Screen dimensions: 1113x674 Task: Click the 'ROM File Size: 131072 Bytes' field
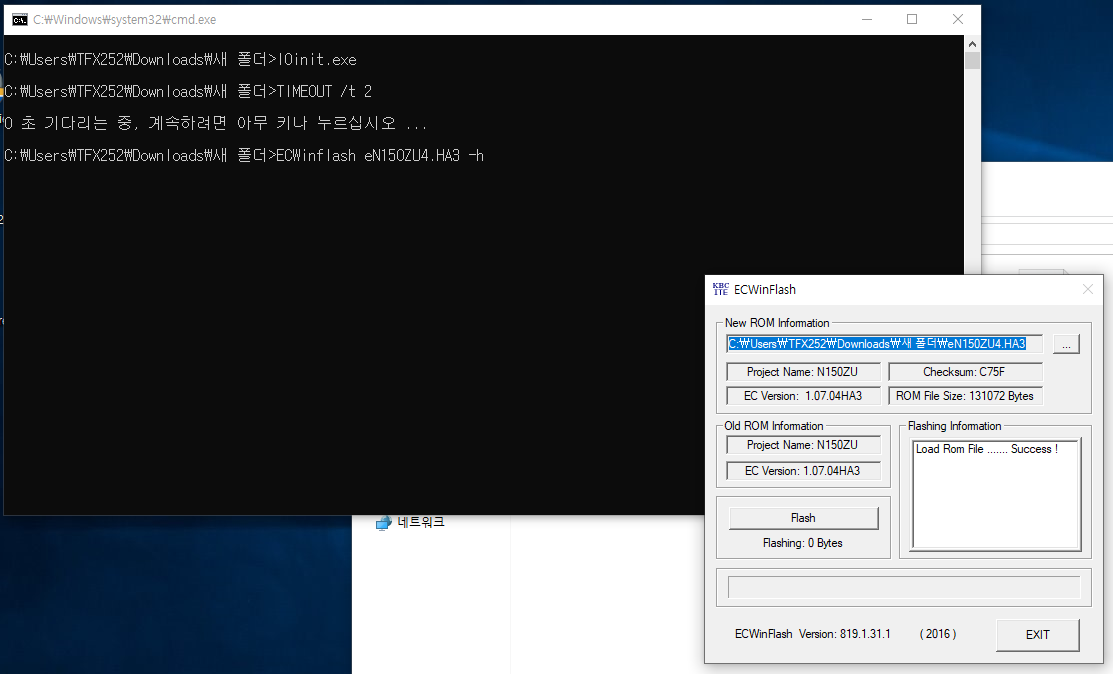965,396
